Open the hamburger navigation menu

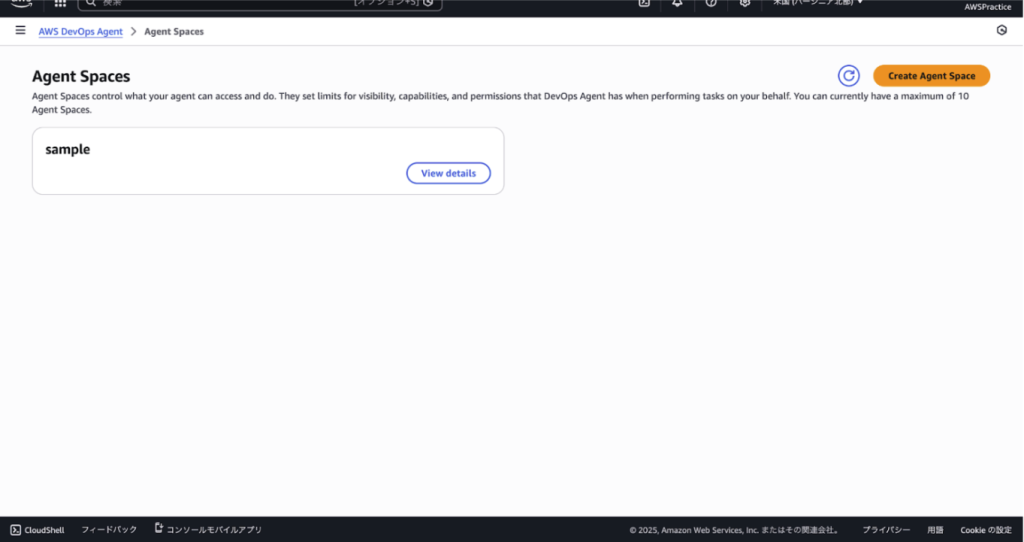click(x=20, y=31)
